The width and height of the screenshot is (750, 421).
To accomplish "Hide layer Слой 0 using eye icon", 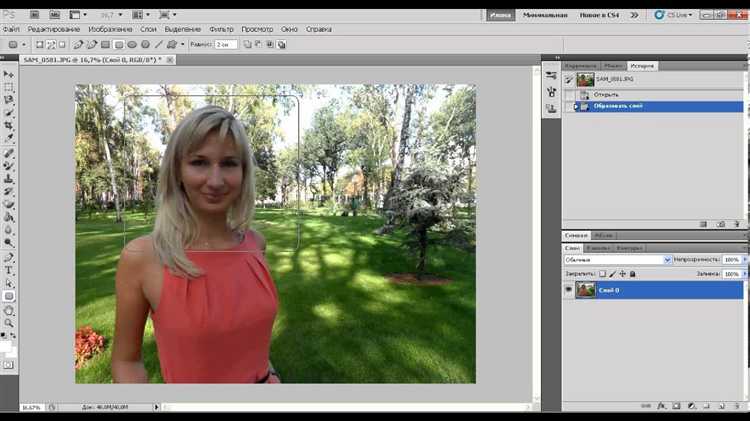I will (568, 289).
